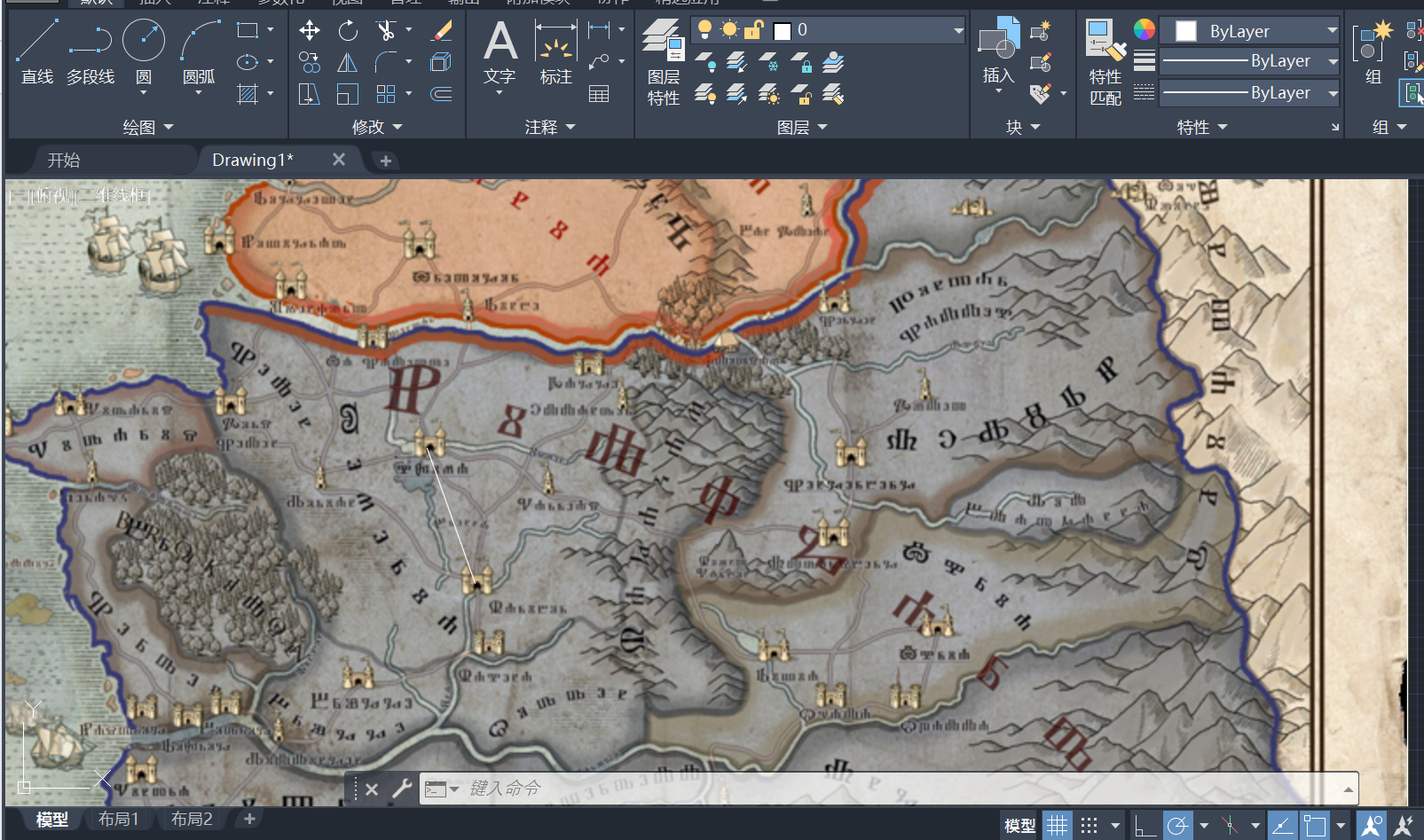Image resolution: width=1424 pixels, height=840 pixels.
Task: Activate the Rectangular Array tool
Action: pyautogui.click(x=385, y=94)
